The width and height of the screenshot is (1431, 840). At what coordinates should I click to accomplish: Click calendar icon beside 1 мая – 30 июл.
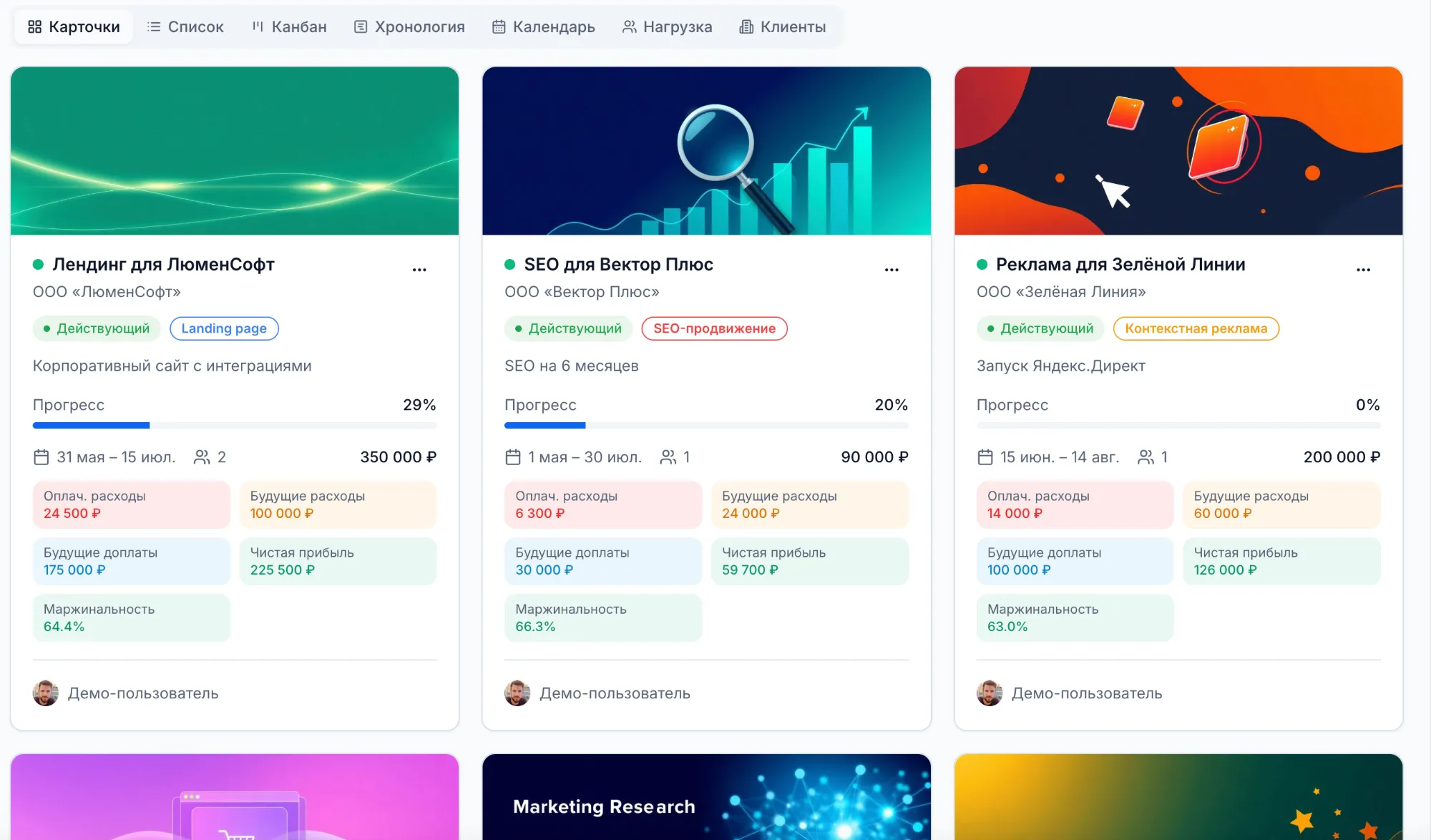click(513, 457)
